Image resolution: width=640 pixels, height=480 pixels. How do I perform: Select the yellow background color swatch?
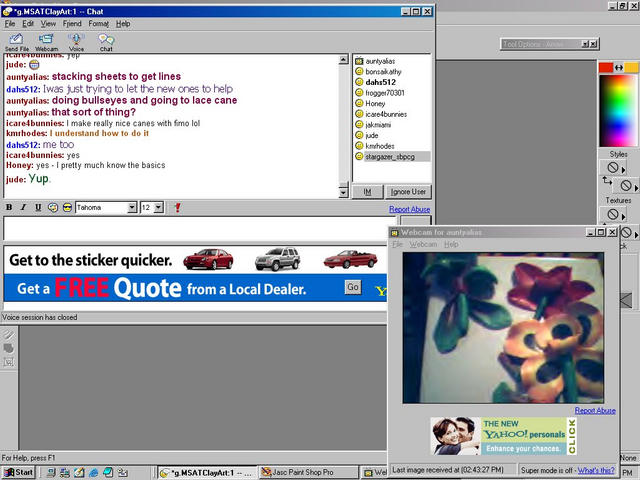(631, 67)
